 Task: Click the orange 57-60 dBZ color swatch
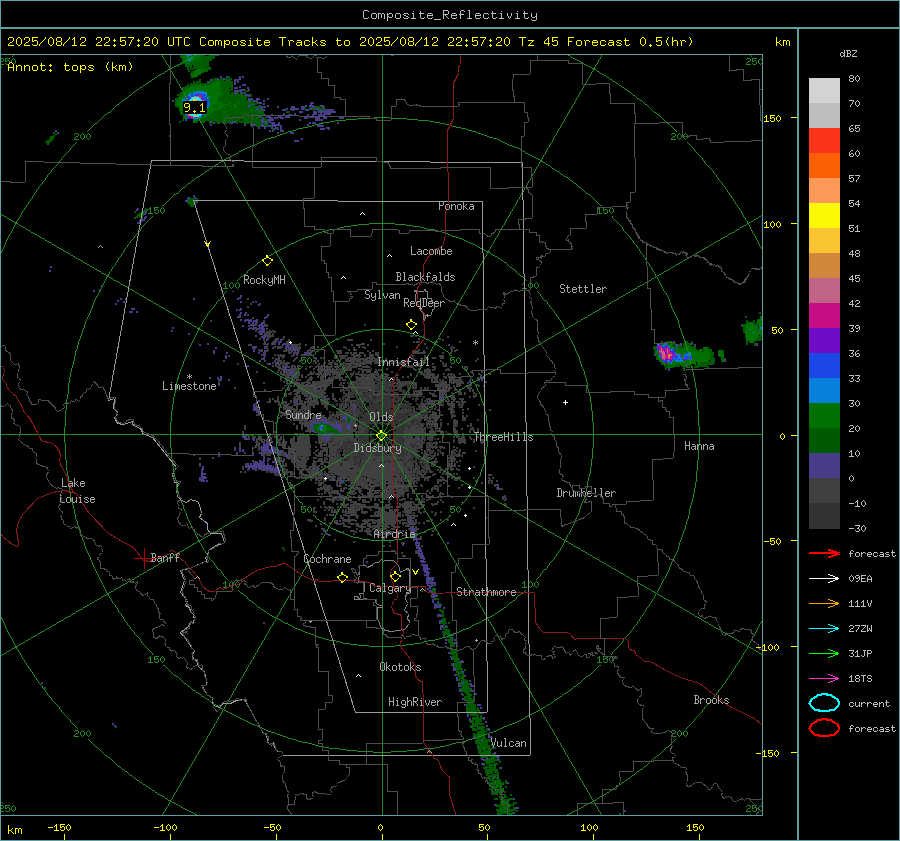[824, 166]
